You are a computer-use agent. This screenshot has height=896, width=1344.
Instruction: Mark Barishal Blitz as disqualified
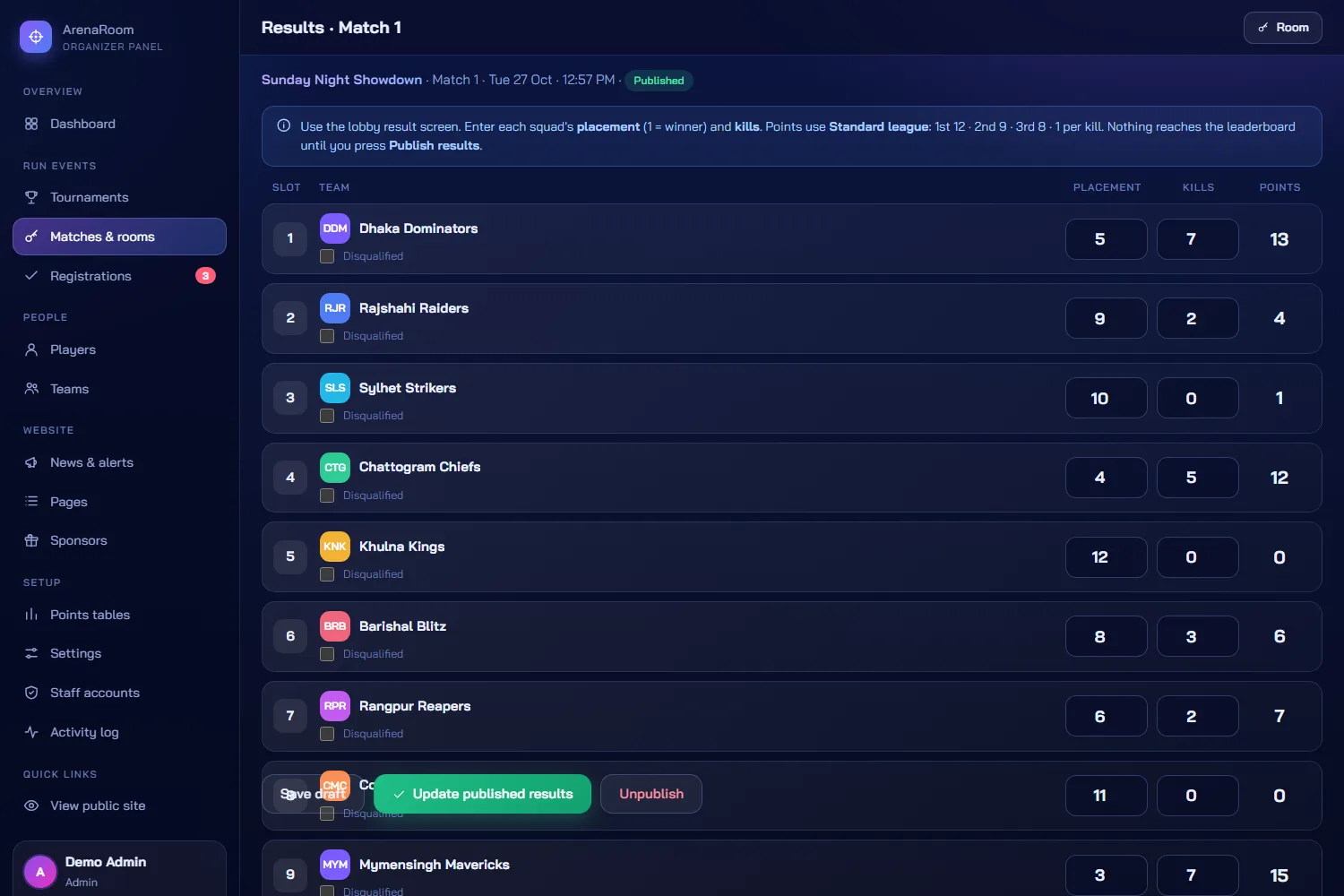click(x=327, y=654)
